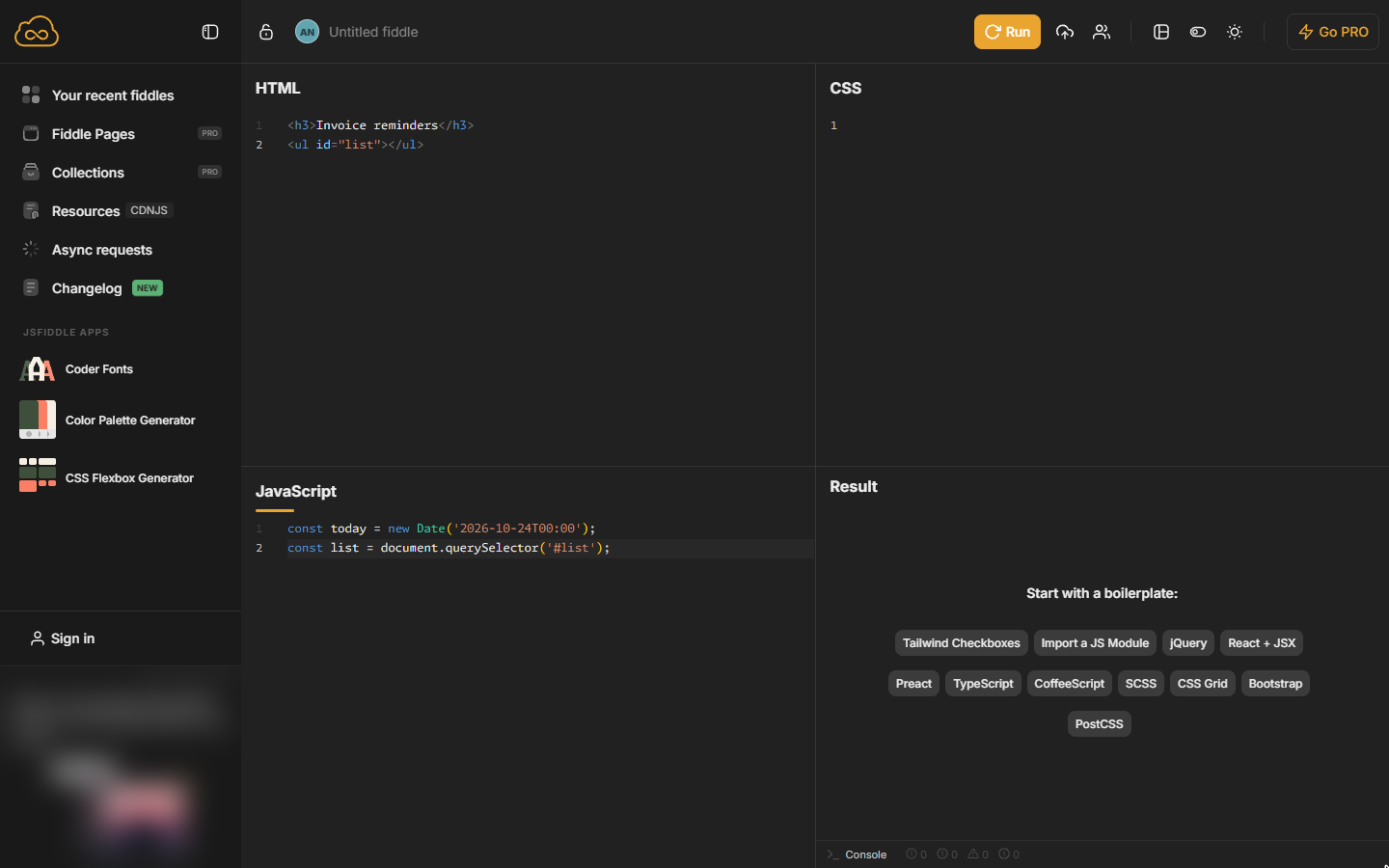1389x868 pixels.
Task: Select the Preact boilerplate
Action: point(913,684)
